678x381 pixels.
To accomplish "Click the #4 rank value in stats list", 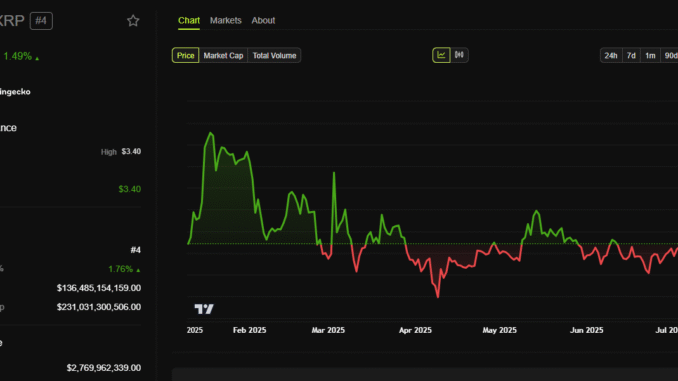I will pyautogui.click(x=136, y=250).
